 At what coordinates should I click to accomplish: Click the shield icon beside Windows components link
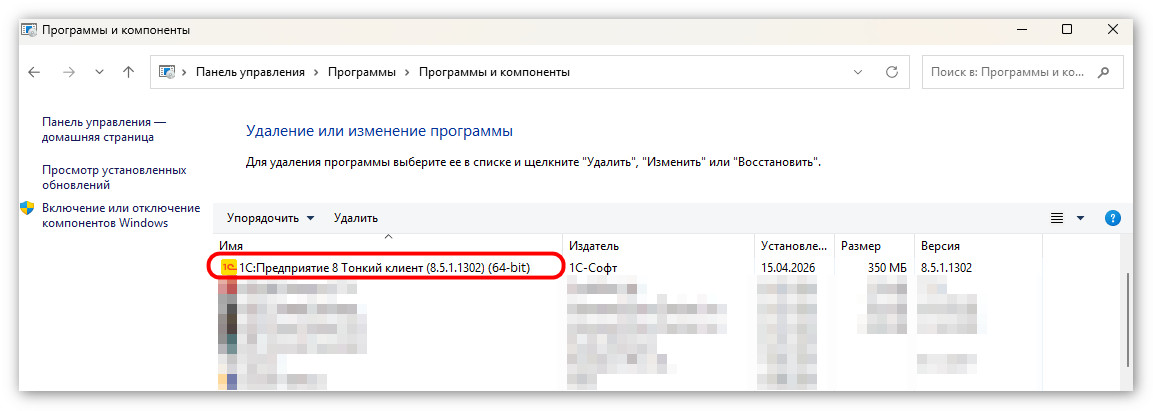click(x=27, y=208)
